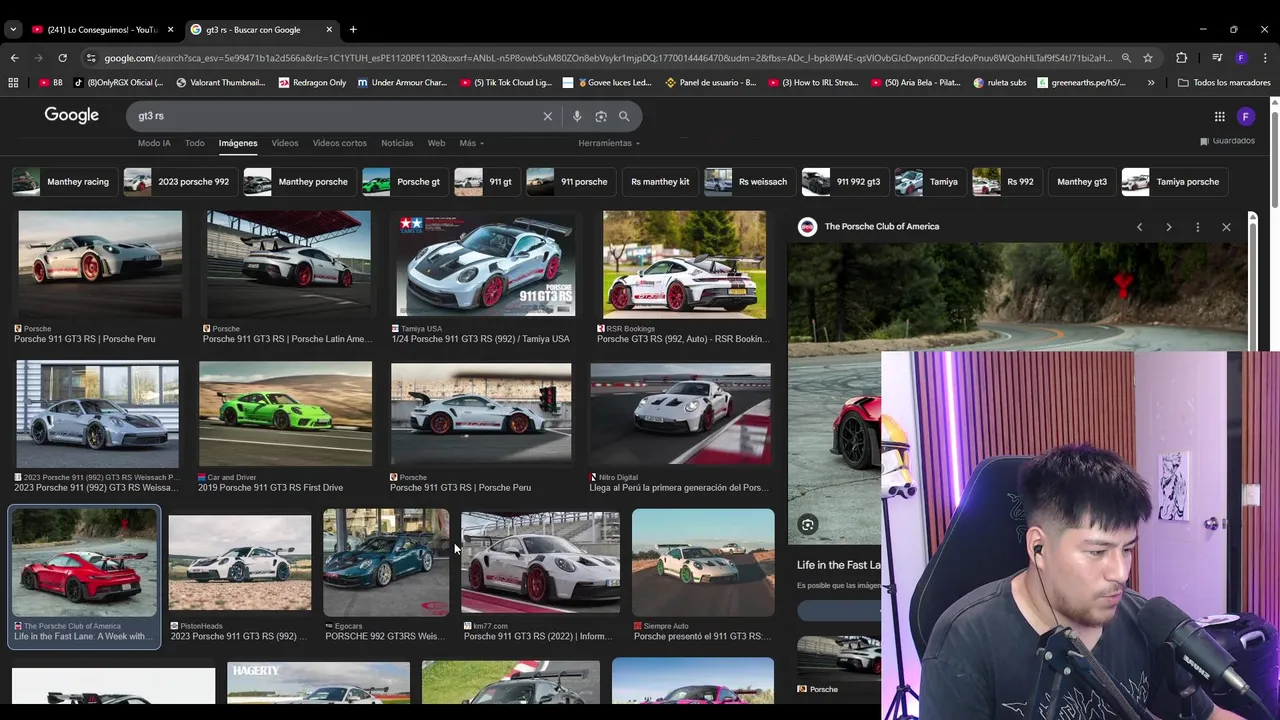
Task: Open Chrome profile avatar in toolbar
Action: tap(1241, 58)
